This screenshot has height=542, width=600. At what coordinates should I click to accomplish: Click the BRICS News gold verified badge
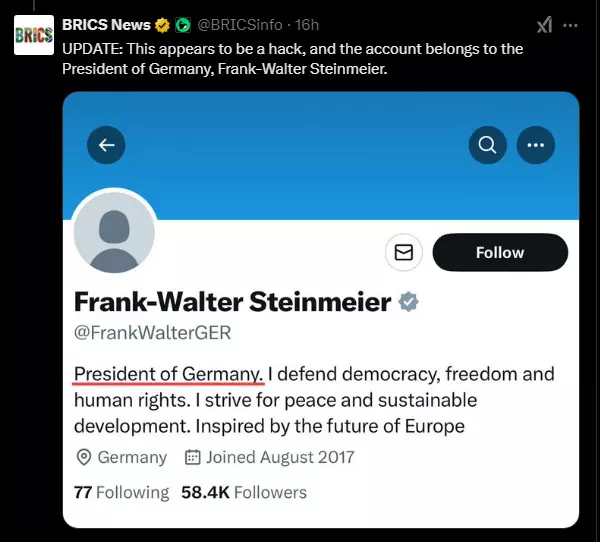[x=161, y=25]
